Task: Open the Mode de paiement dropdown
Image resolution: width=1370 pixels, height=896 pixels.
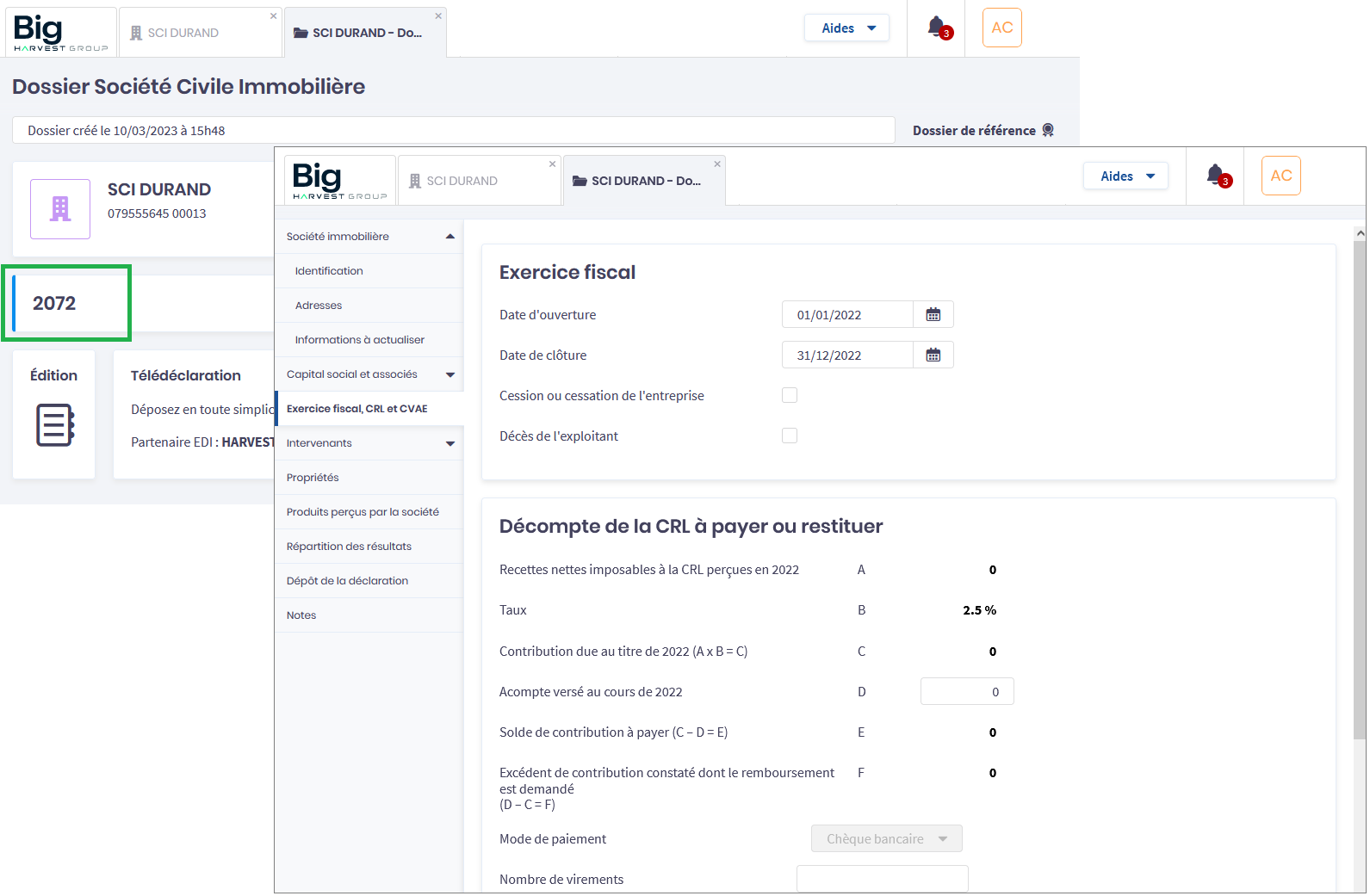Action: click(x=887, y=838)
